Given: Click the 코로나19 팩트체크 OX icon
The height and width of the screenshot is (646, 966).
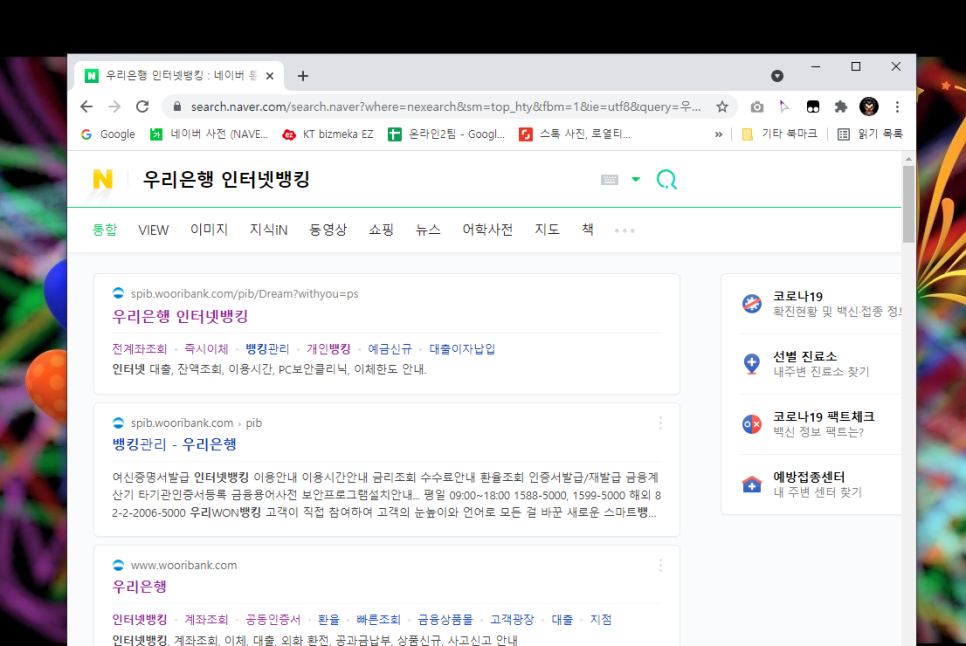Looking at the screenshot, I should 752,424.
